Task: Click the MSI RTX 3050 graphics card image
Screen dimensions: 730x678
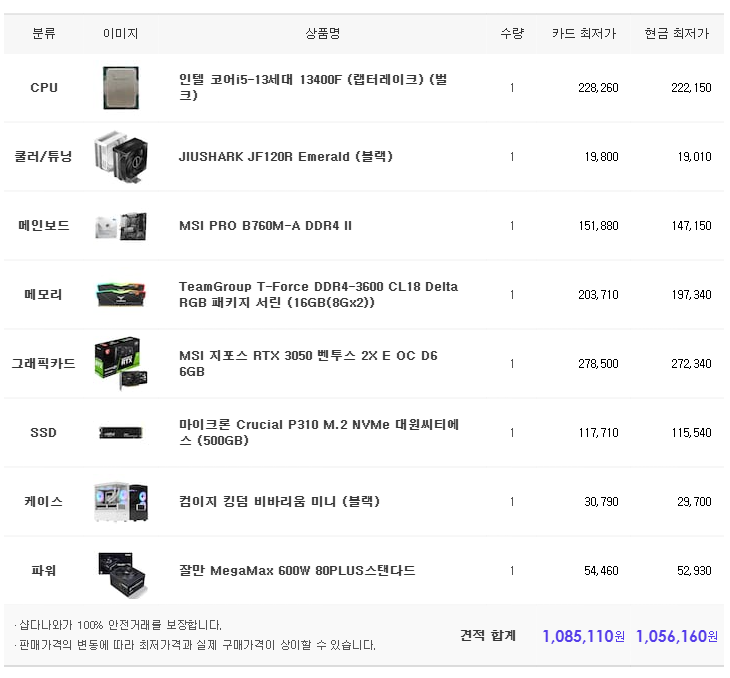Action: [119, 364]
